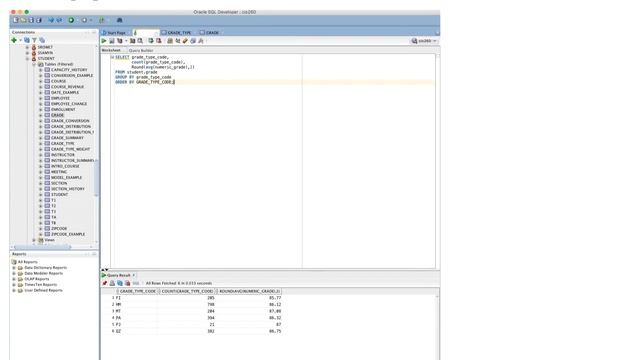Screen dimensions: 640x360
Task: Click the SQL History icon
Action: (x=193, y=41)
